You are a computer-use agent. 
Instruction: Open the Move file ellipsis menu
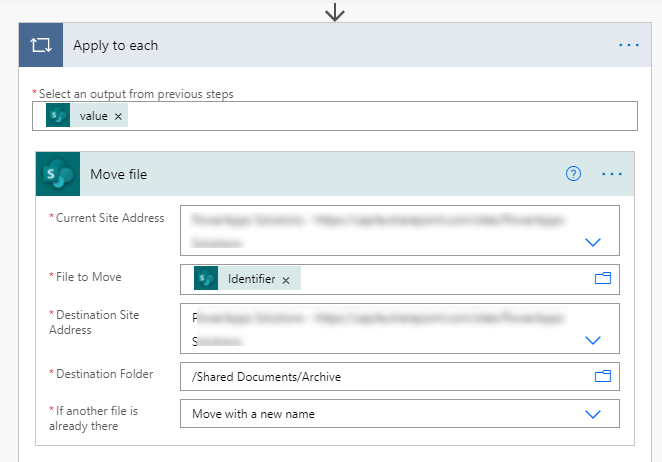[612, 174]
